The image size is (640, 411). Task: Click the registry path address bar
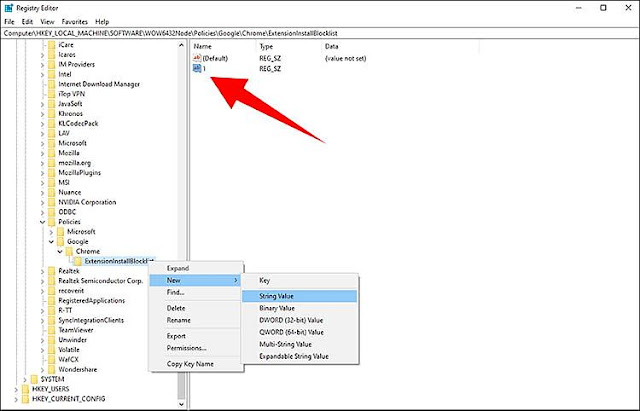click(x=320, y=33)
